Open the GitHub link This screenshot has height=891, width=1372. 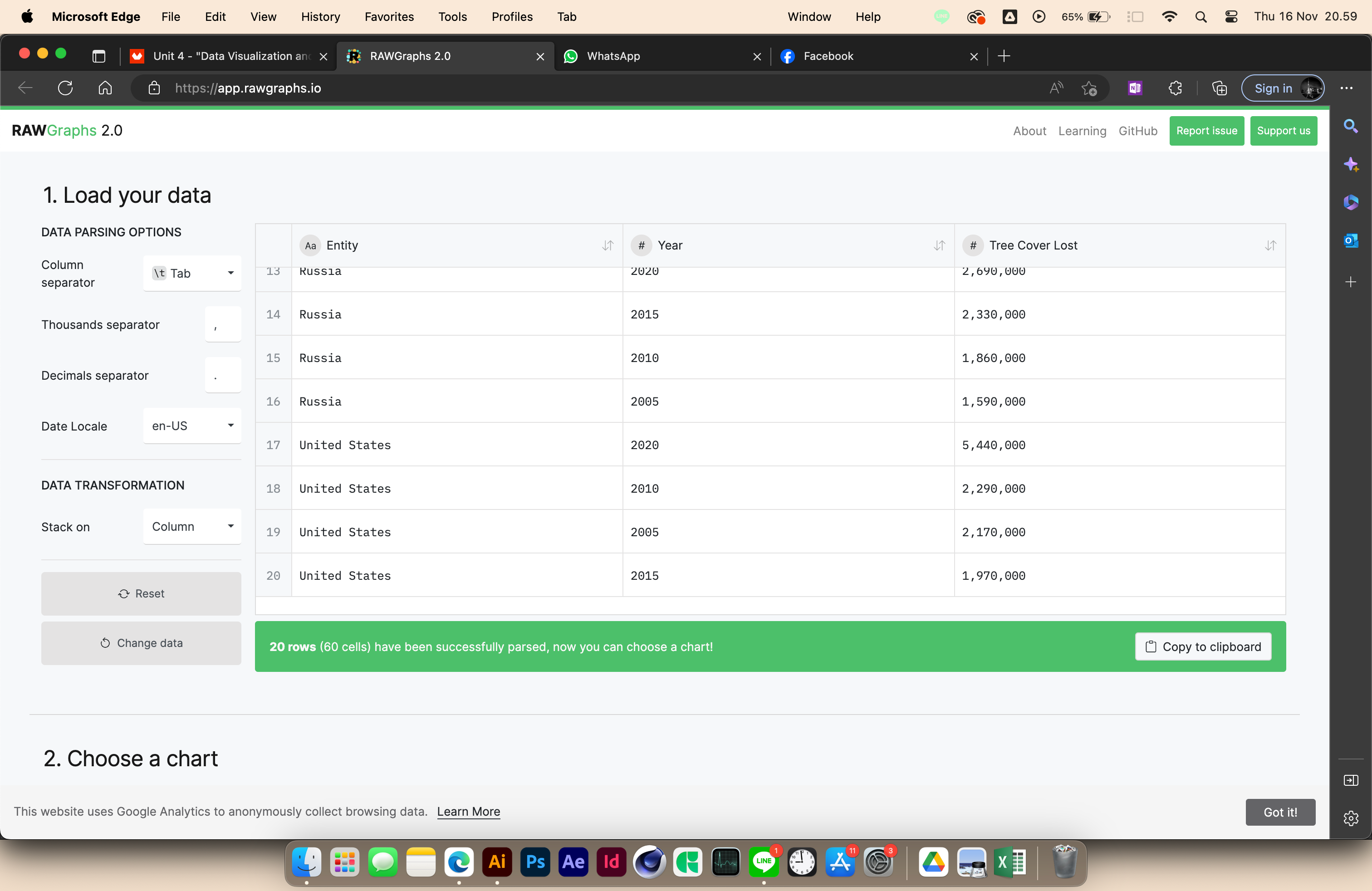point(1138,131)
